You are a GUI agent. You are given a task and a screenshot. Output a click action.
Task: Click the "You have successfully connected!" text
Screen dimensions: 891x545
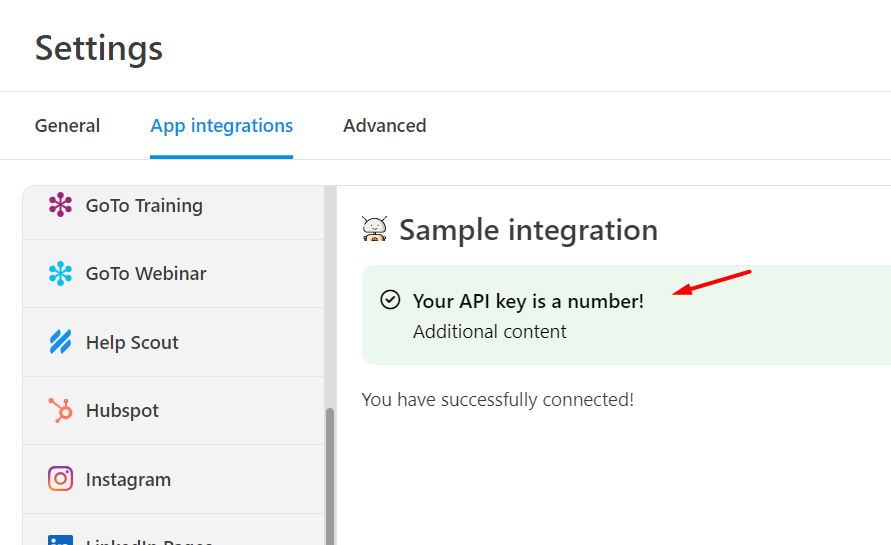497,400
